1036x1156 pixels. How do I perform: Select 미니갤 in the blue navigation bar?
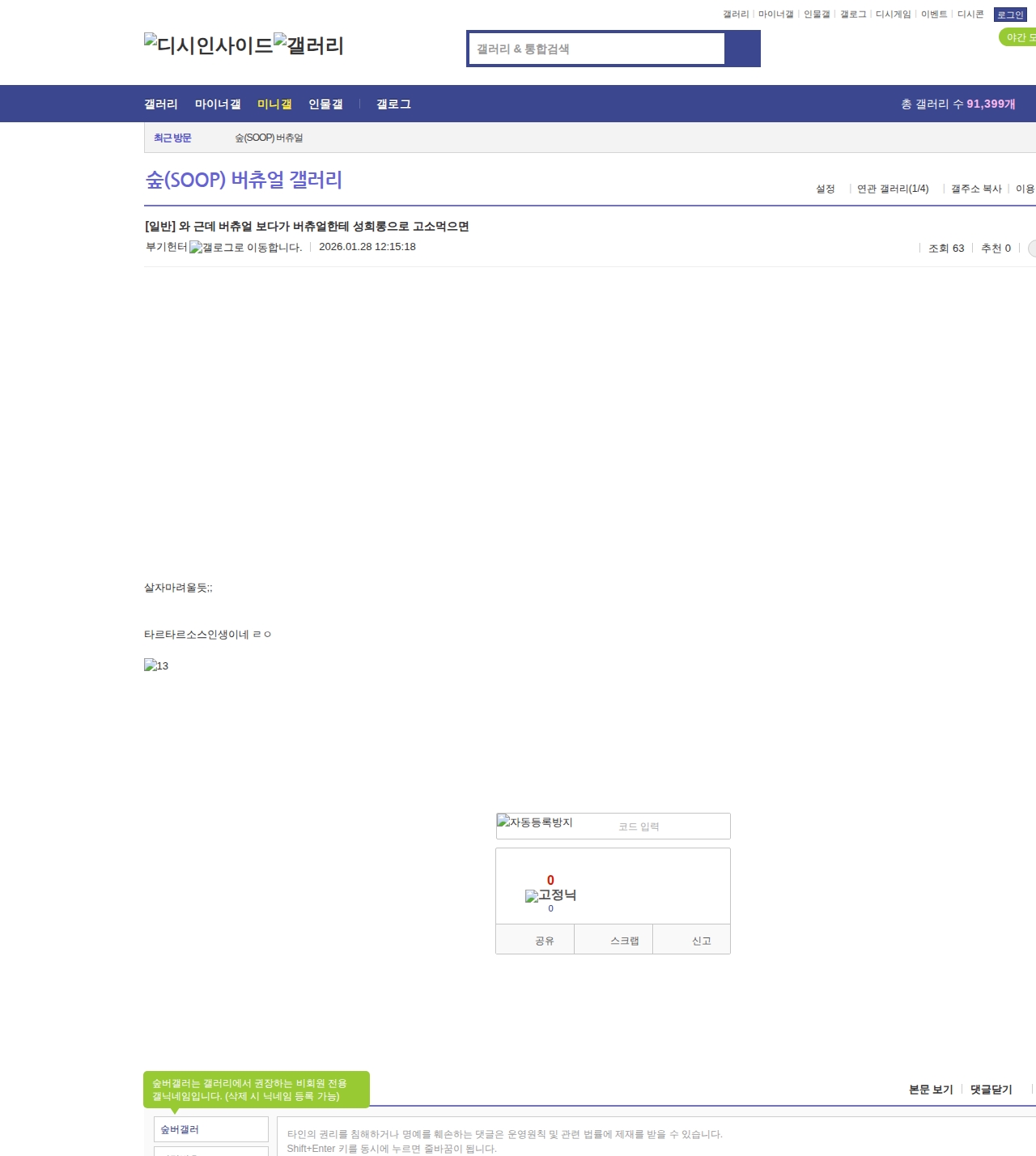tap(274, 104)
